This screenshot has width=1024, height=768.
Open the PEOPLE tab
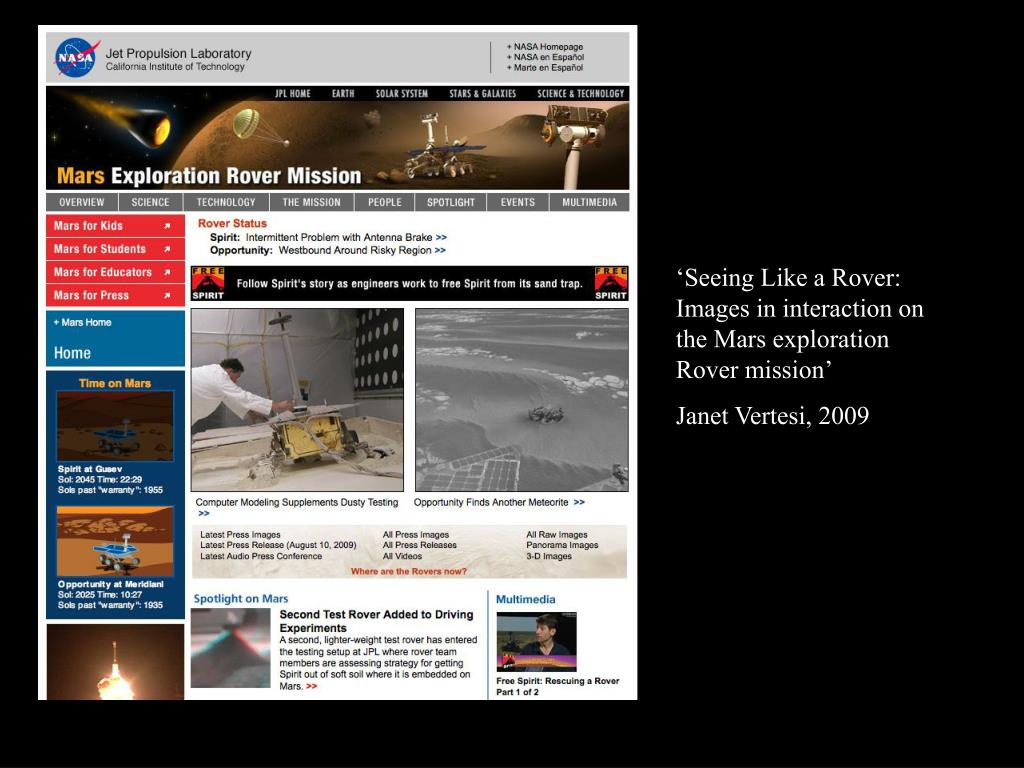point(385,202)
